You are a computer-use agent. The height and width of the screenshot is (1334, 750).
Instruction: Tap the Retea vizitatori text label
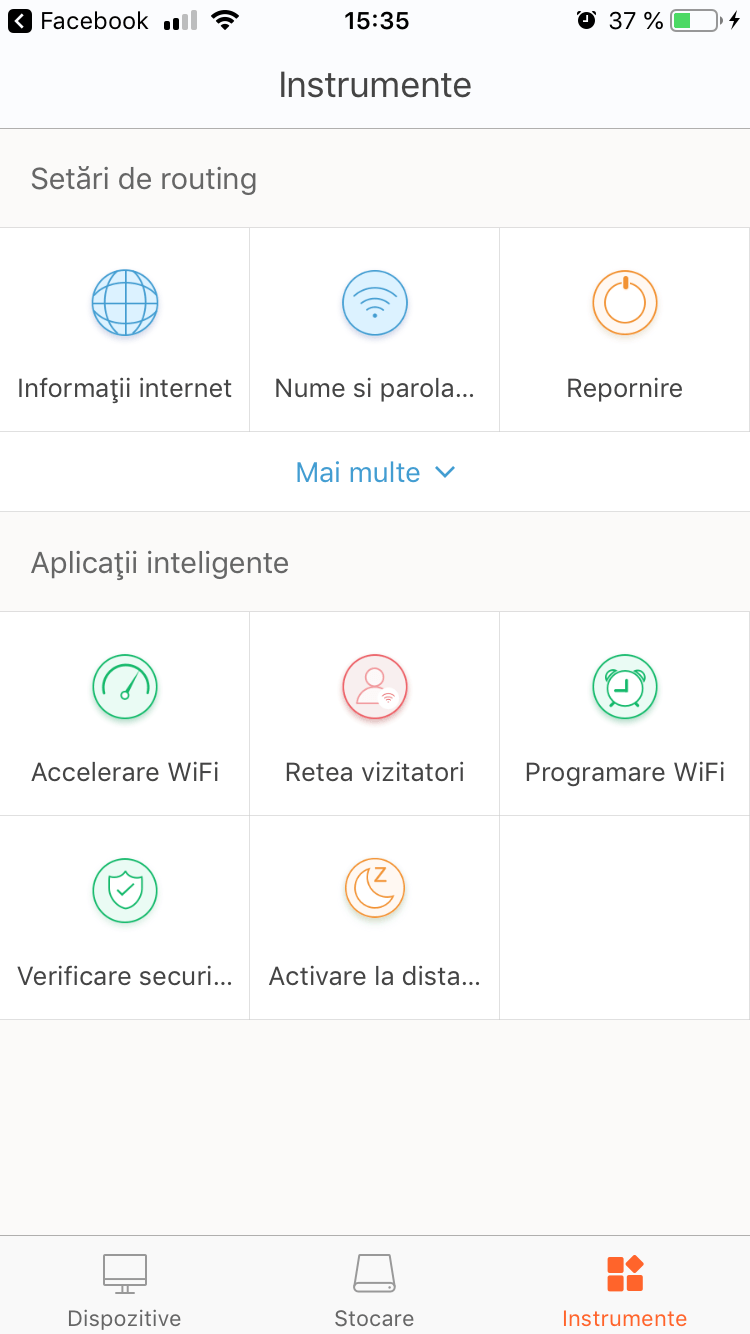click(375, 772)
